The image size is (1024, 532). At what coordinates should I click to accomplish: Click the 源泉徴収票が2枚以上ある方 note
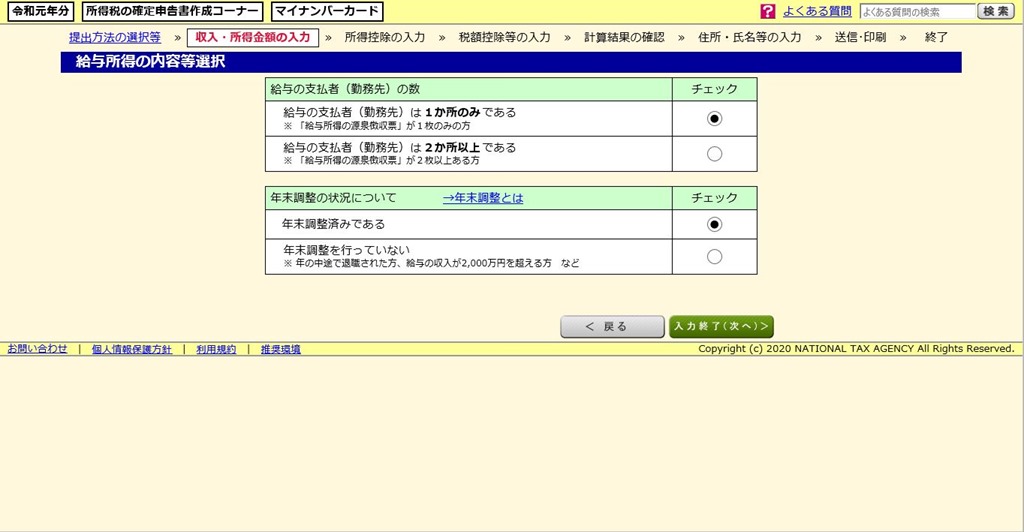(381, 160)
